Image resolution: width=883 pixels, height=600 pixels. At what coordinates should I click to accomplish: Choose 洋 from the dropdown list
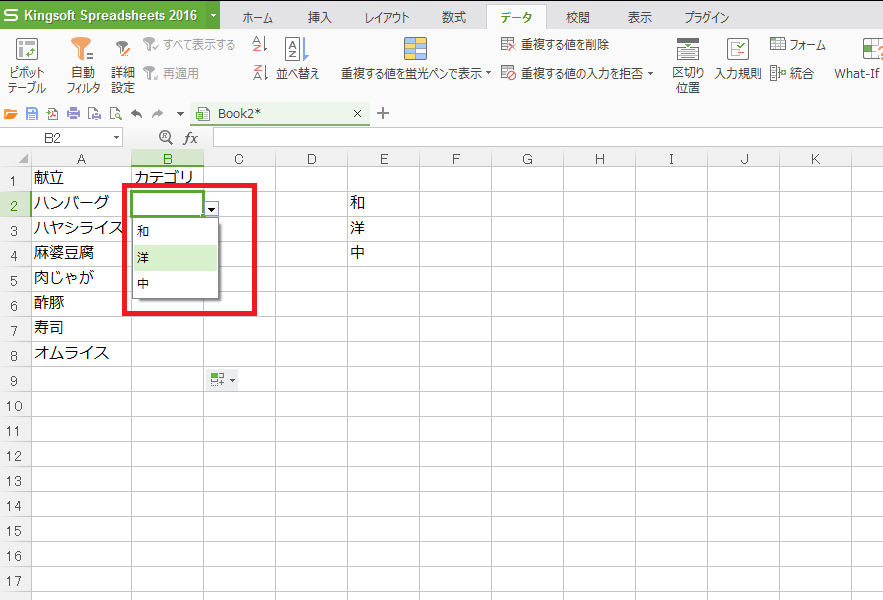[175, 257]
